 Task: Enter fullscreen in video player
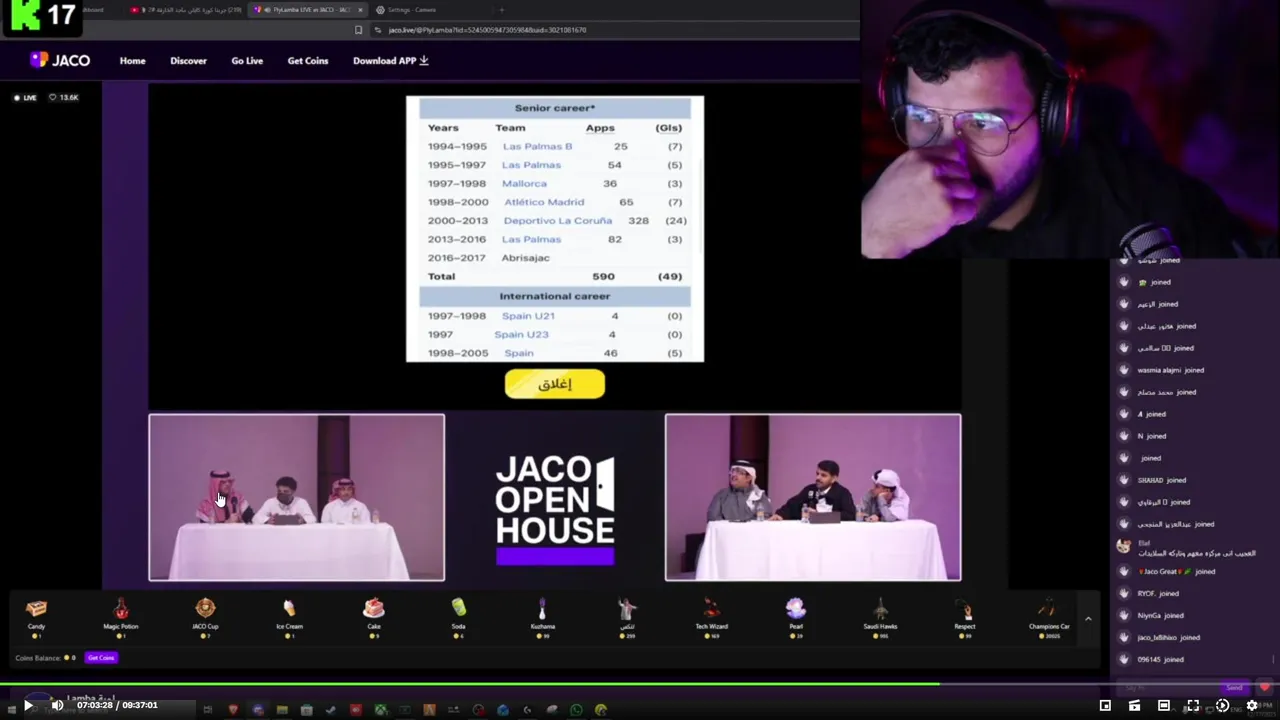tap(1193, 705)
